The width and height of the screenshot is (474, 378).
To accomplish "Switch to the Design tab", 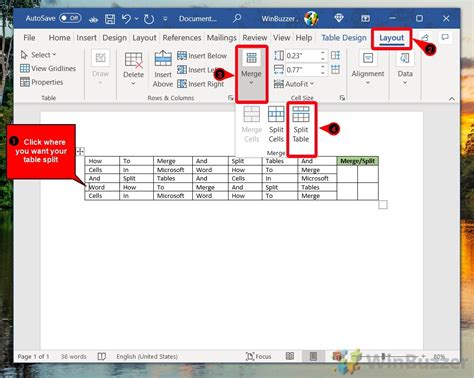I will (114, 38).
